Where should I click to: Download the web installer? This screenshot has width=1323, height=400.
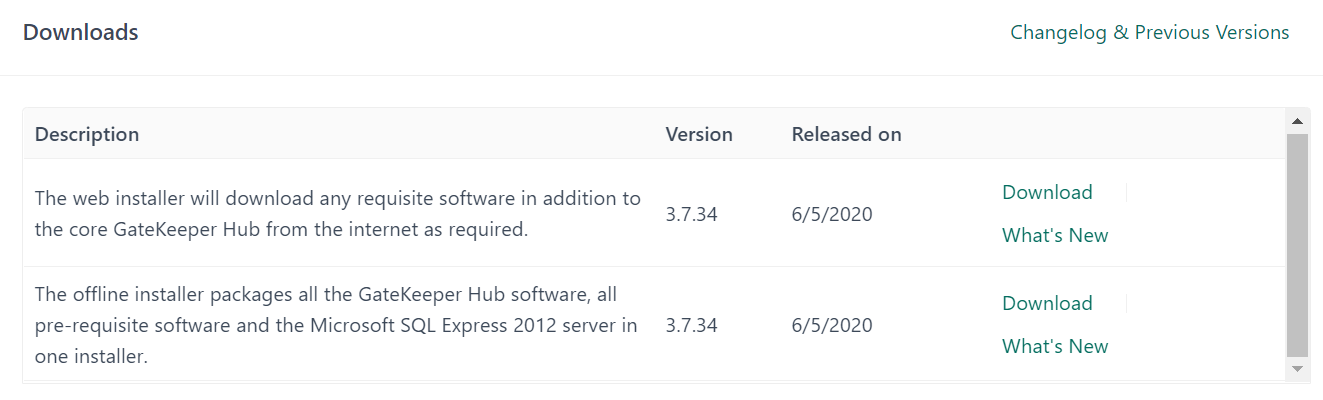pos(1047,192)
